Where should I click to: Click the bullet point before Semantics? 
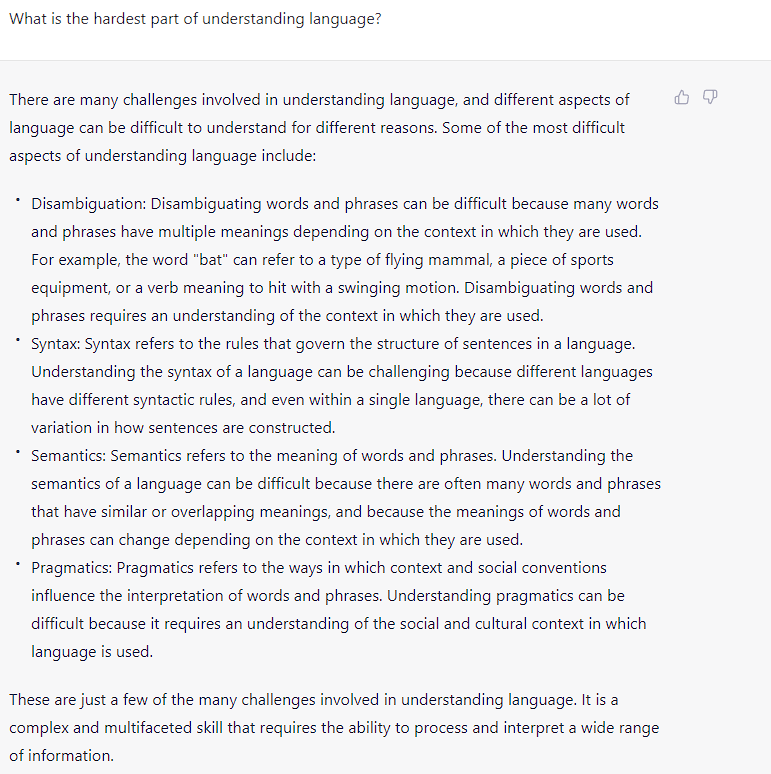click(x=17, y=452)
